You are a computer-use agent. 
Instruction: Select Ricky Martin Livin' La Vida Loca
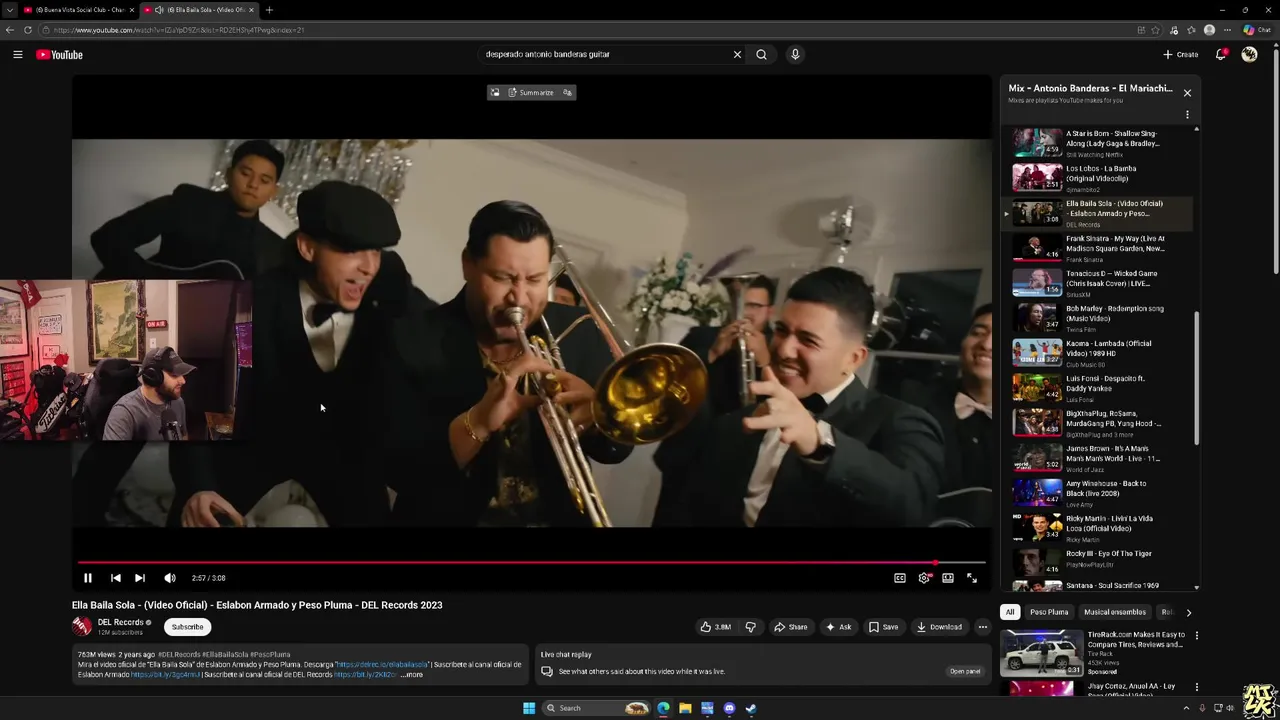point(1098,528)
